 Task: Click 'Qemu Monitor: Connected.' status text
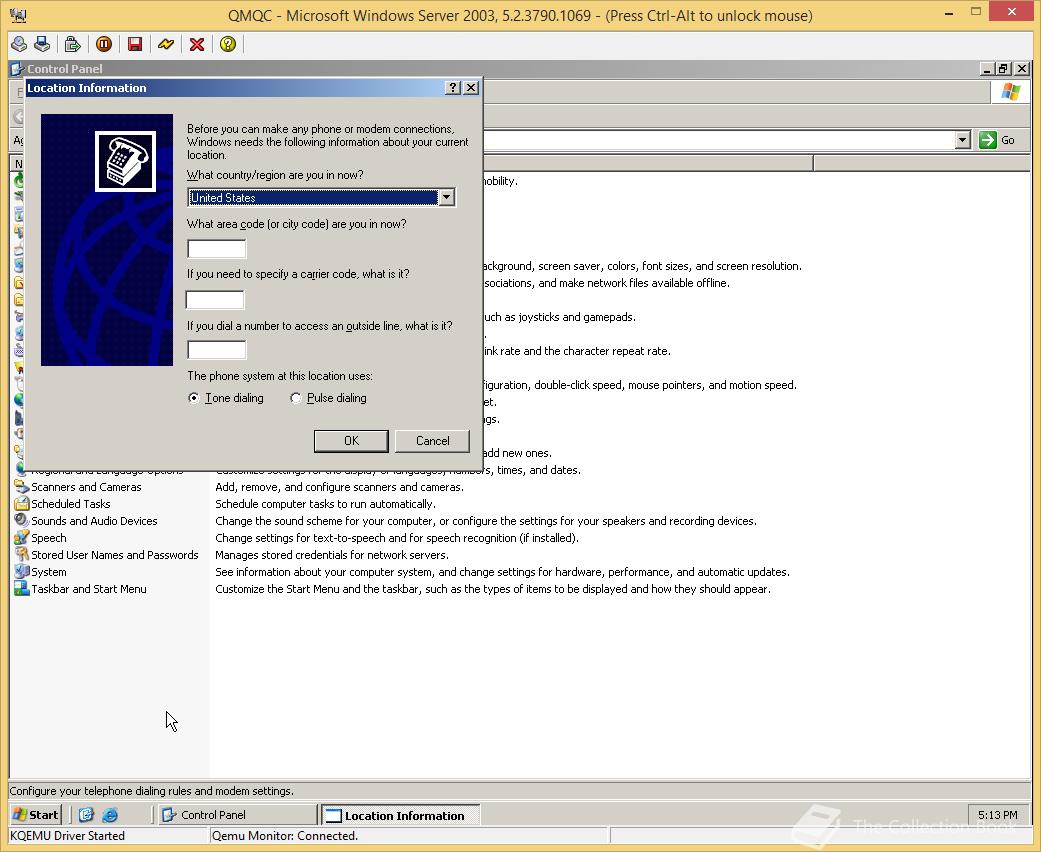pos(285,835)
